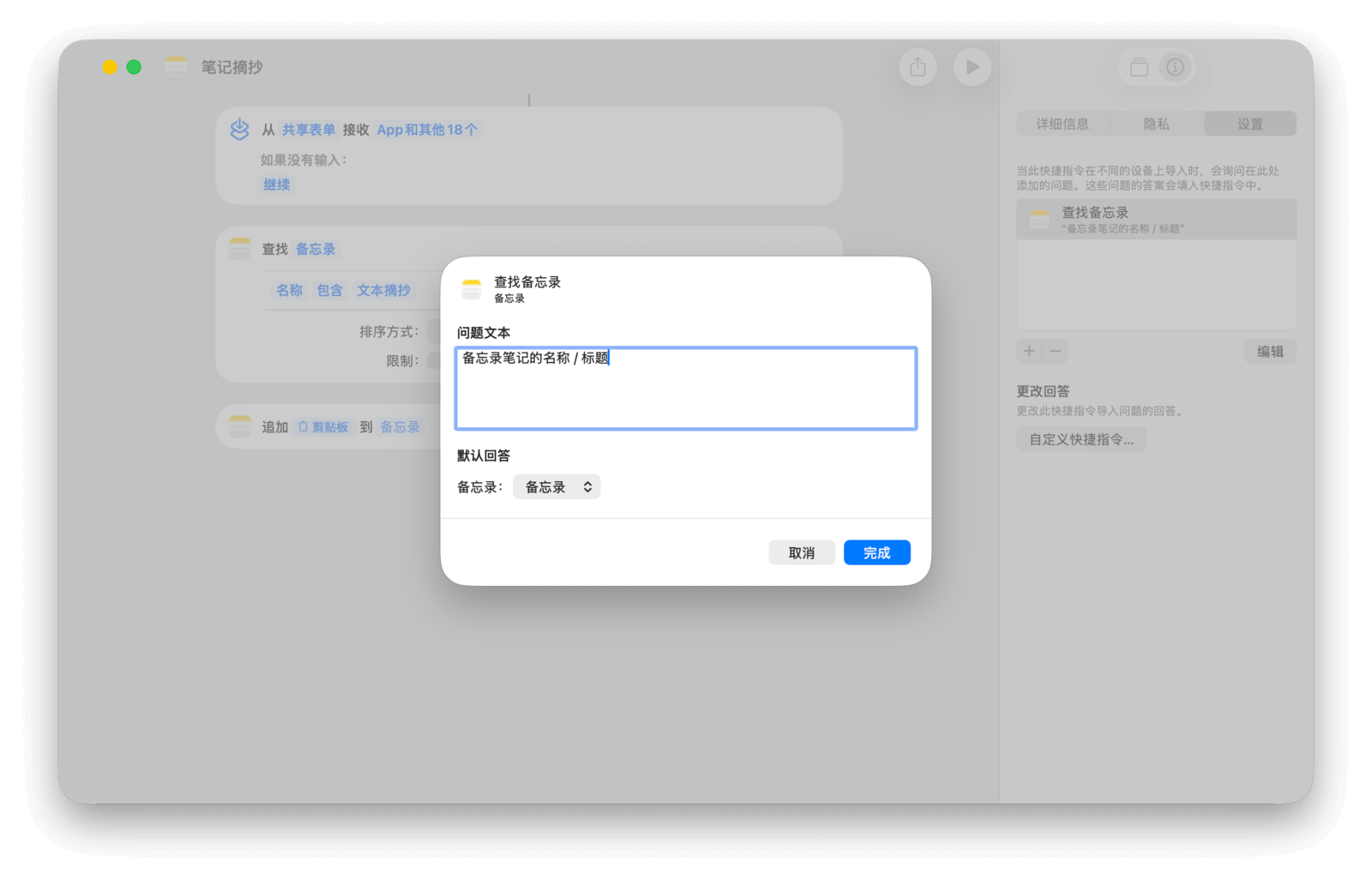The image size is (1372, 881).
Task: Open the action library icon
Action: click(1139, 67)
